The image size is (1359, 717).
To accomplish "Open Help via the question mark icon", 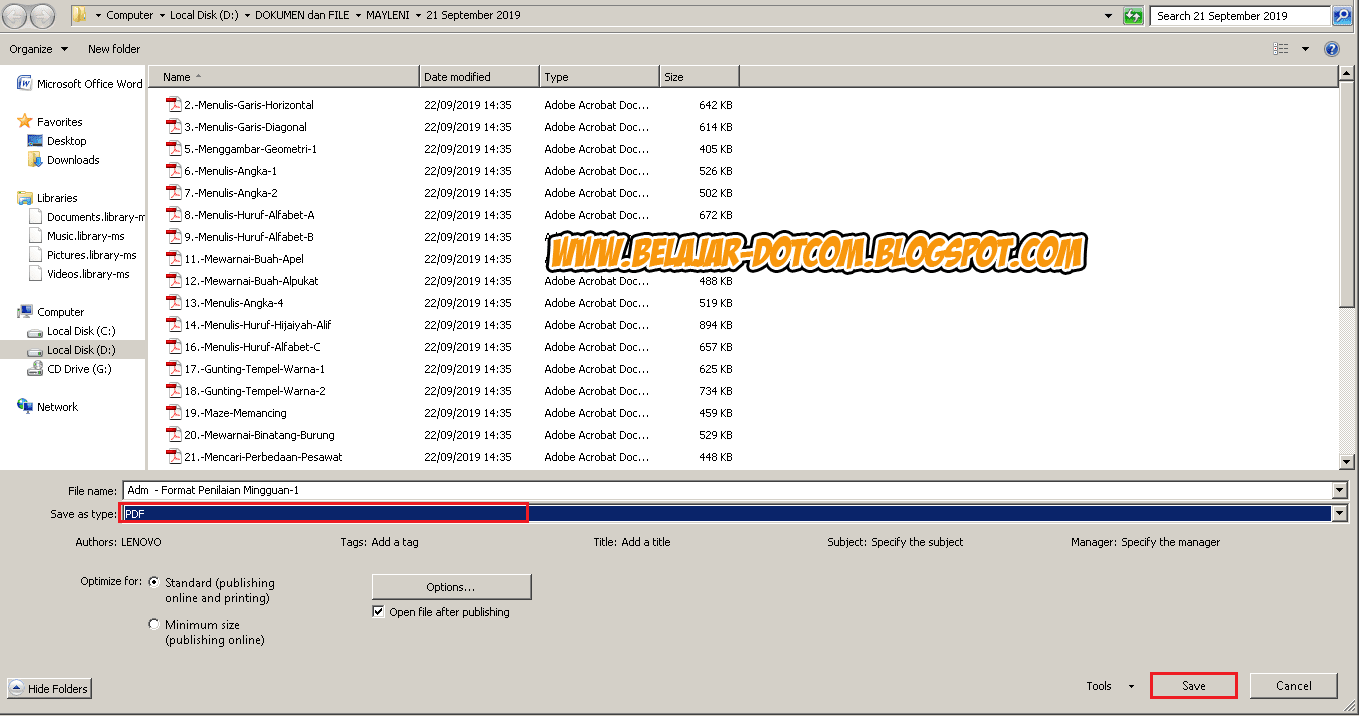I will click(x=1334, y=48).
